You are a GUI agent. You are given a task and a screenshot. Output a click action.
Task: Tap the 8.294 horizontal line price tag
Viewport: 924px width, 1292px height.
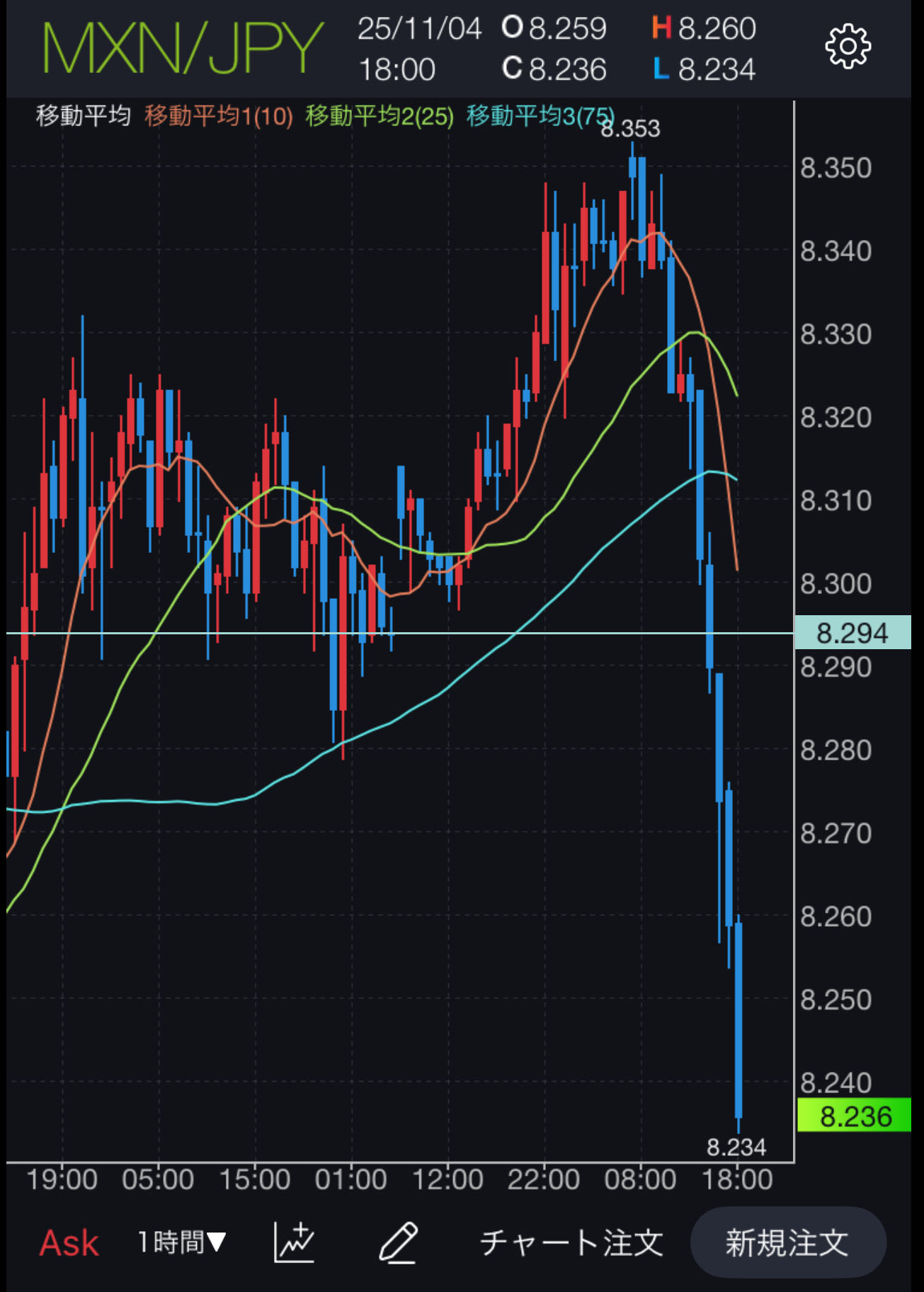(x=852, y=633)
